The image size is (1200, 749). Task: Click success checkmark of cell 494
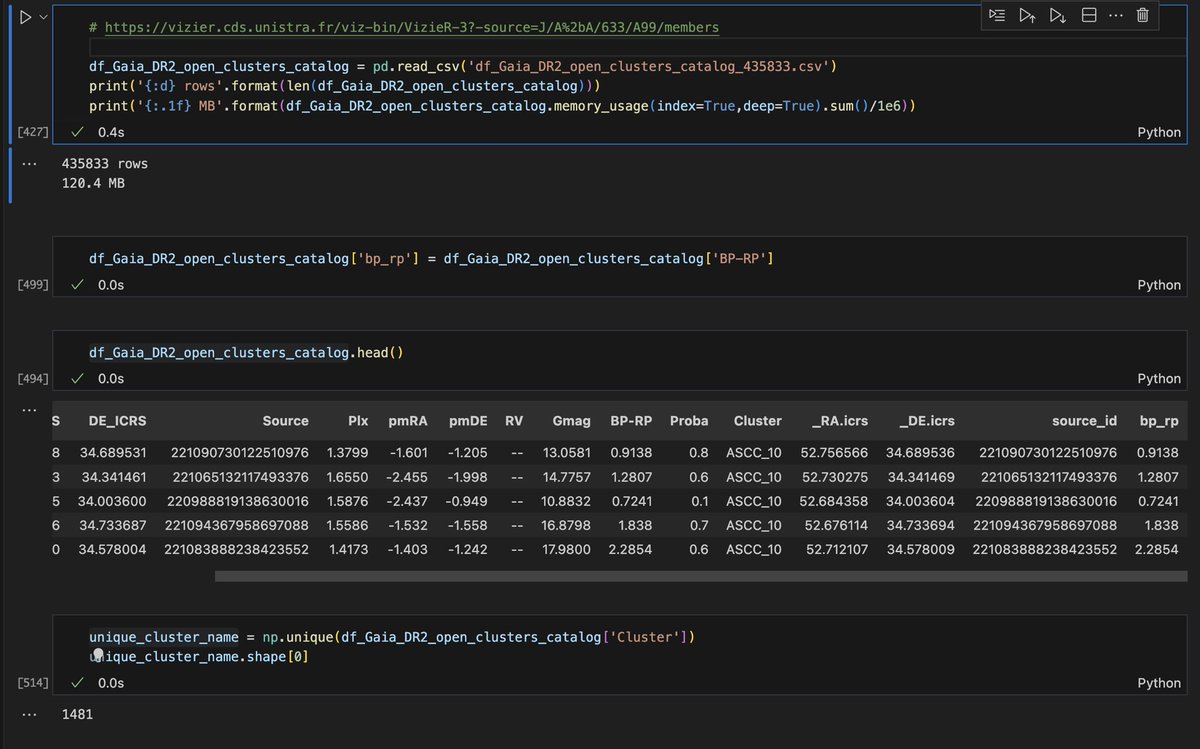pyautogui.click(x=77, y=379)
